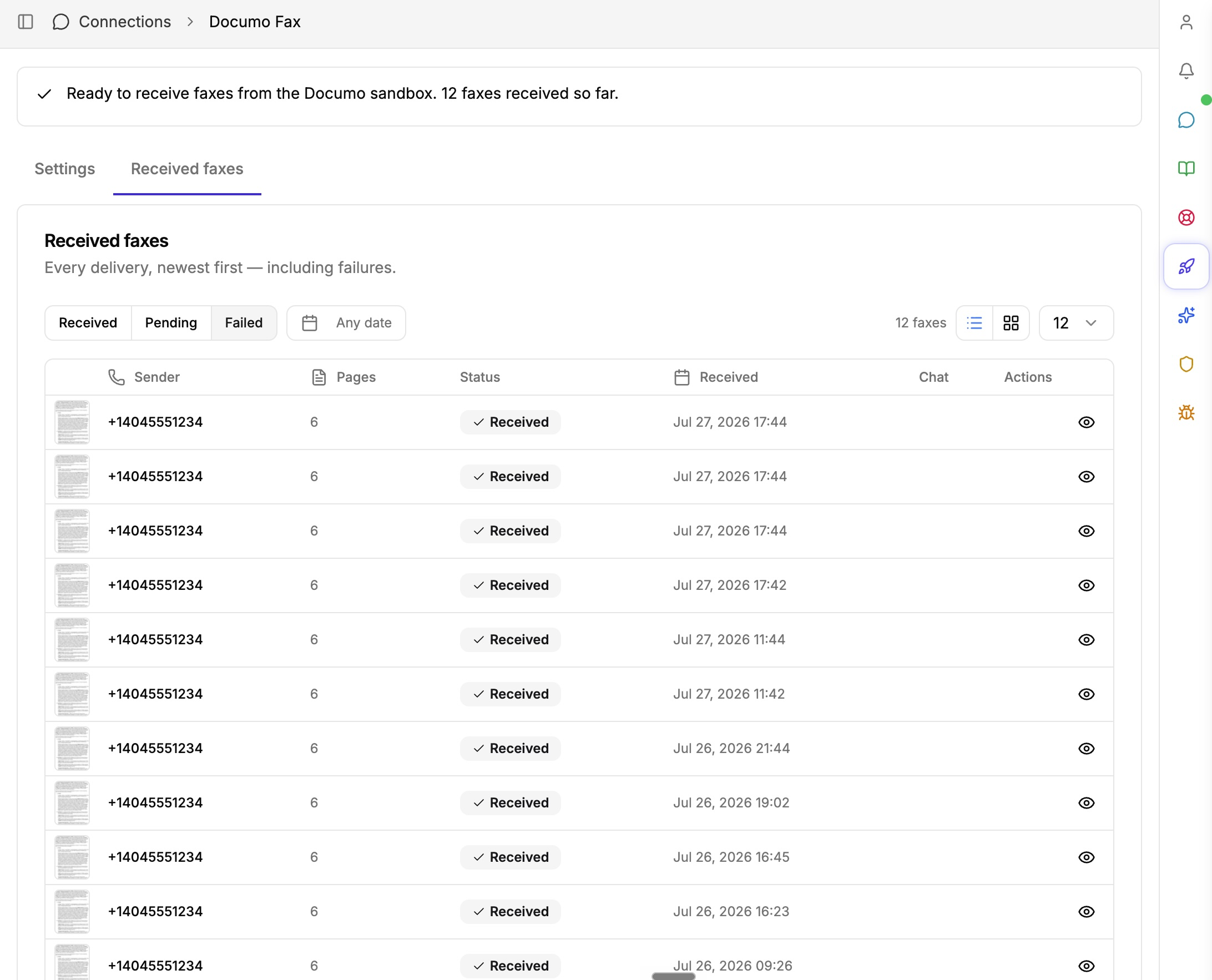Open notifications bell
This screenshot has width=1212, height=980.
click(x=1186, y=70)
